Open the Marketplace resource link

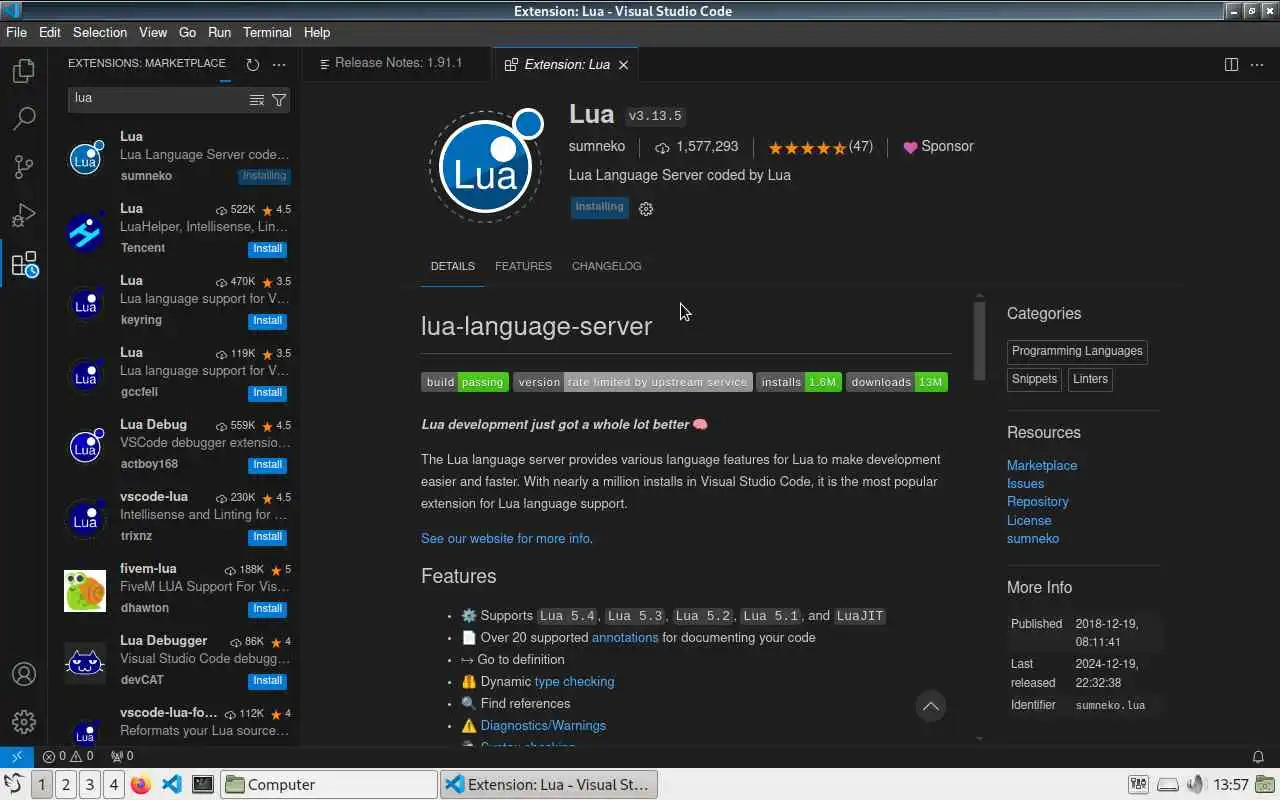(x=1042, y=465)
